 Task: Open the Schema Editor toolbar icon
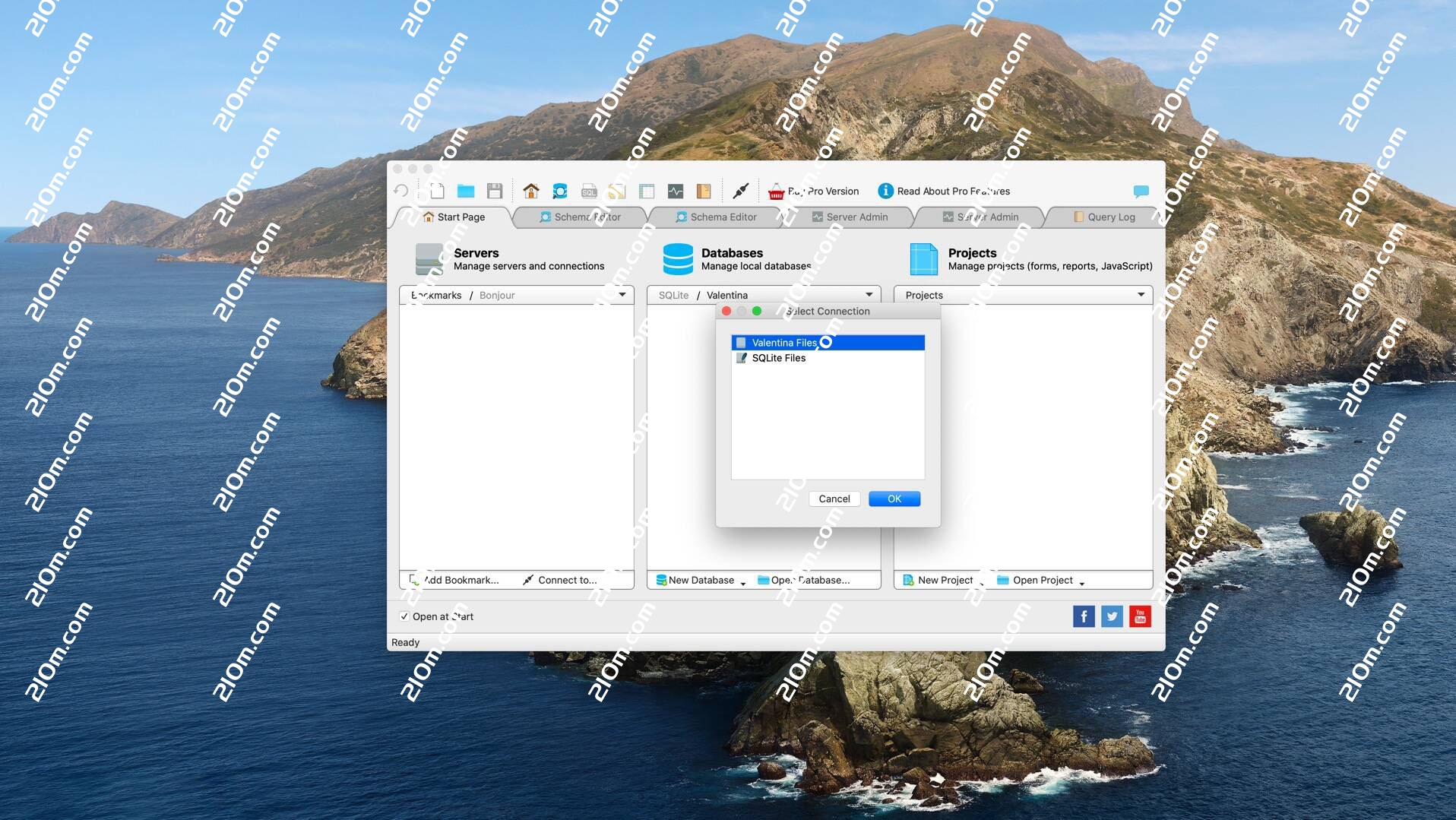coord(560,191)
